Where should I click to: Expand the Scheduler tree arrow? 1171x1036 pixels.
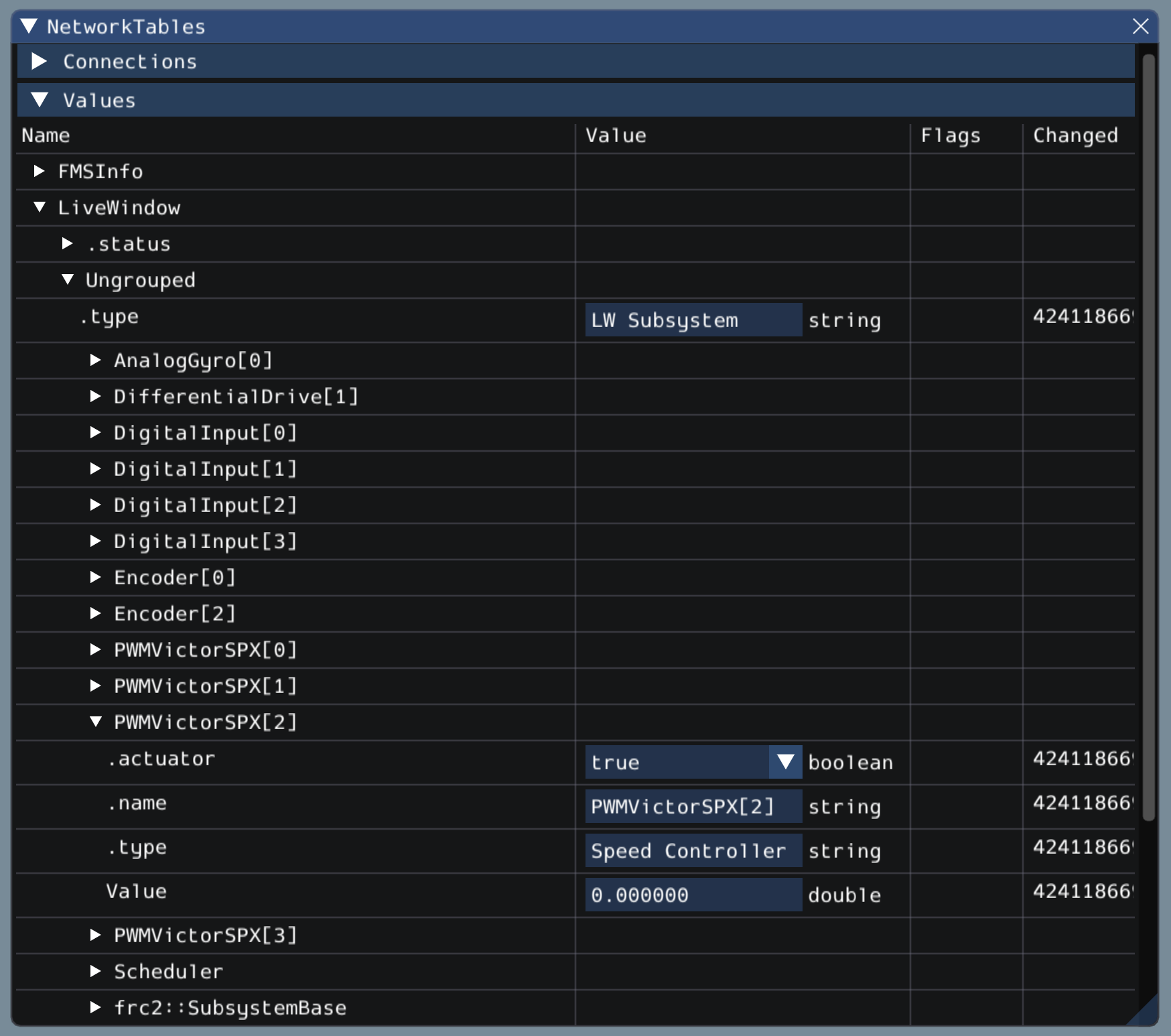pos(96,972)
